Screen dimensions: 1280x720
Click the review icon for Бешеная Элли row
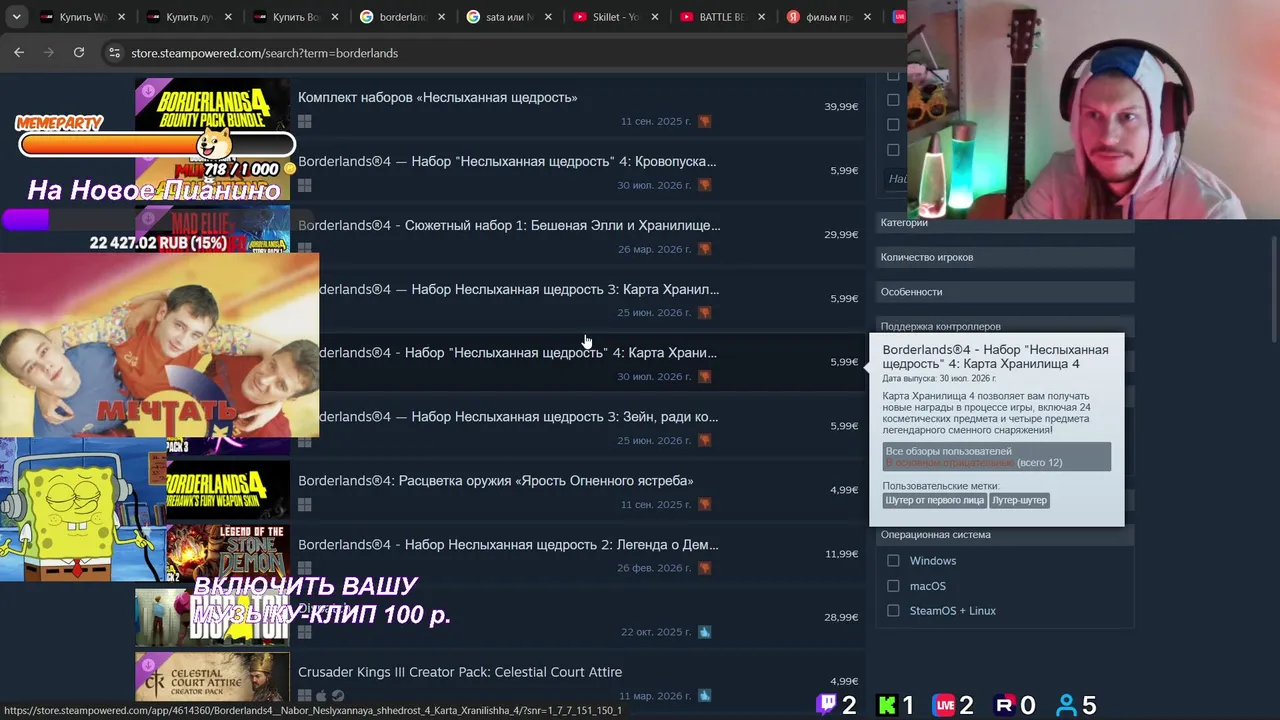705,249
